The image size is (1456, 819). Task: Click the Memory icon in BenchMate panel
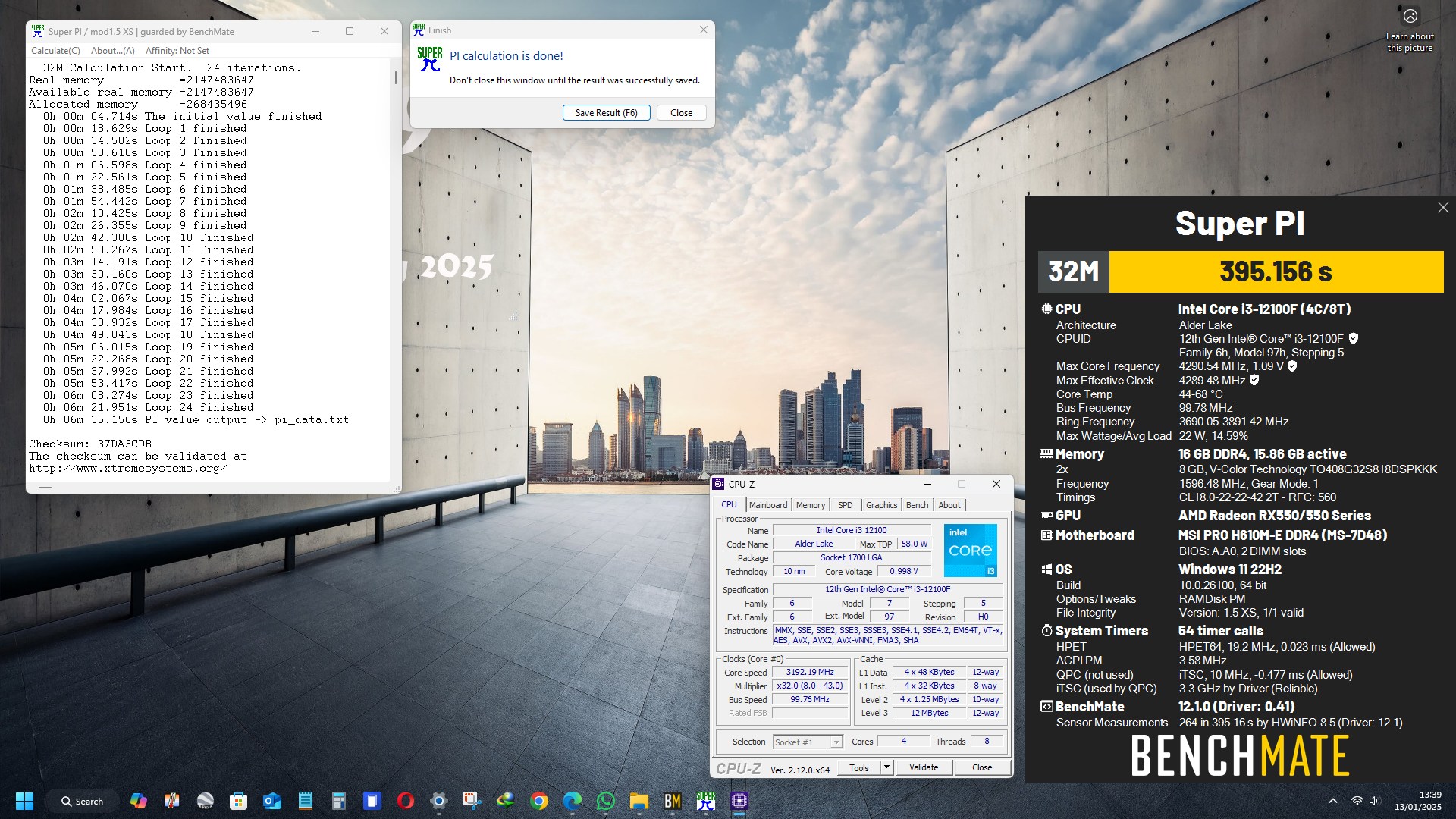1046,453
